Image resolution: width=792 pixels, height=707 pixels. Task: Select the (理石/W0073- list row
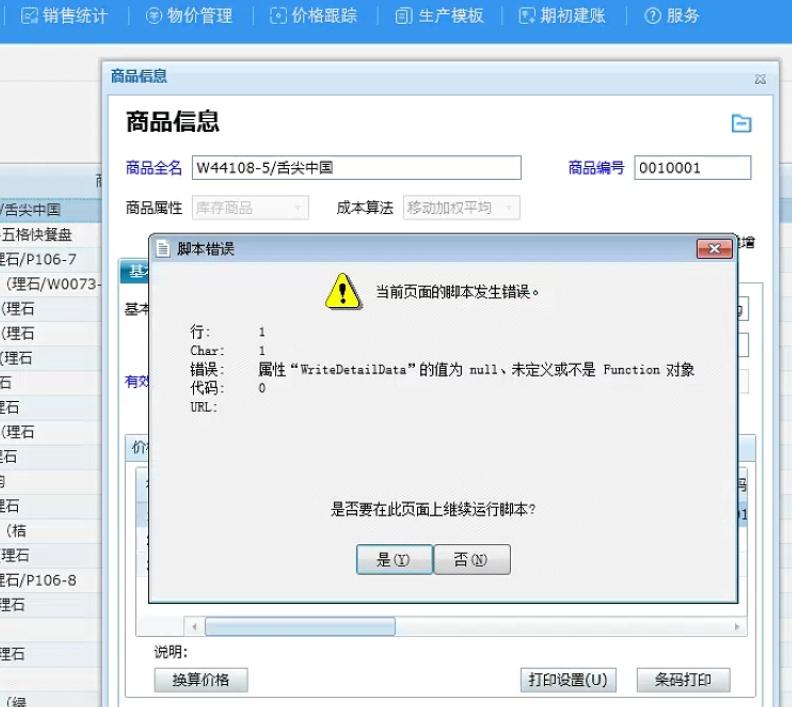[x=51, y=284]
